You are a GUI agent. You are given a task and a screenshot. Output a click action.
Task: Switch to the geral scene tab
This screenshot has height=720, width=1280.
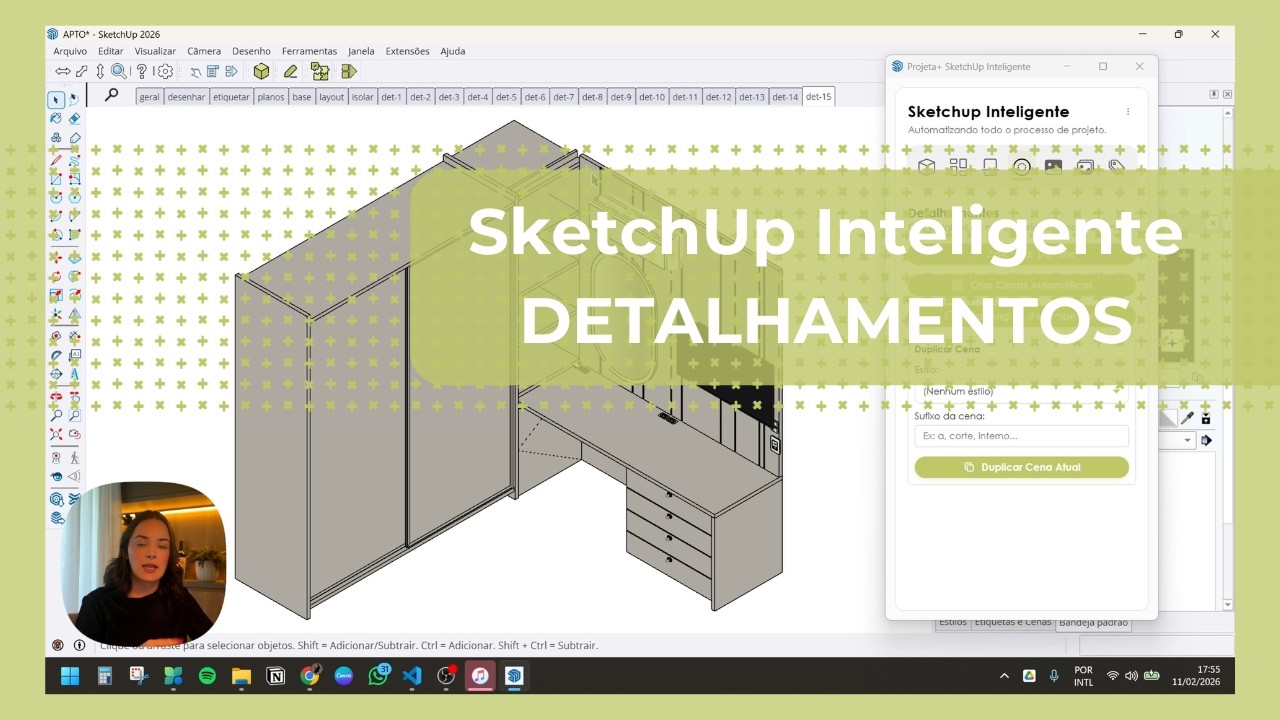(x=149, y=97)
